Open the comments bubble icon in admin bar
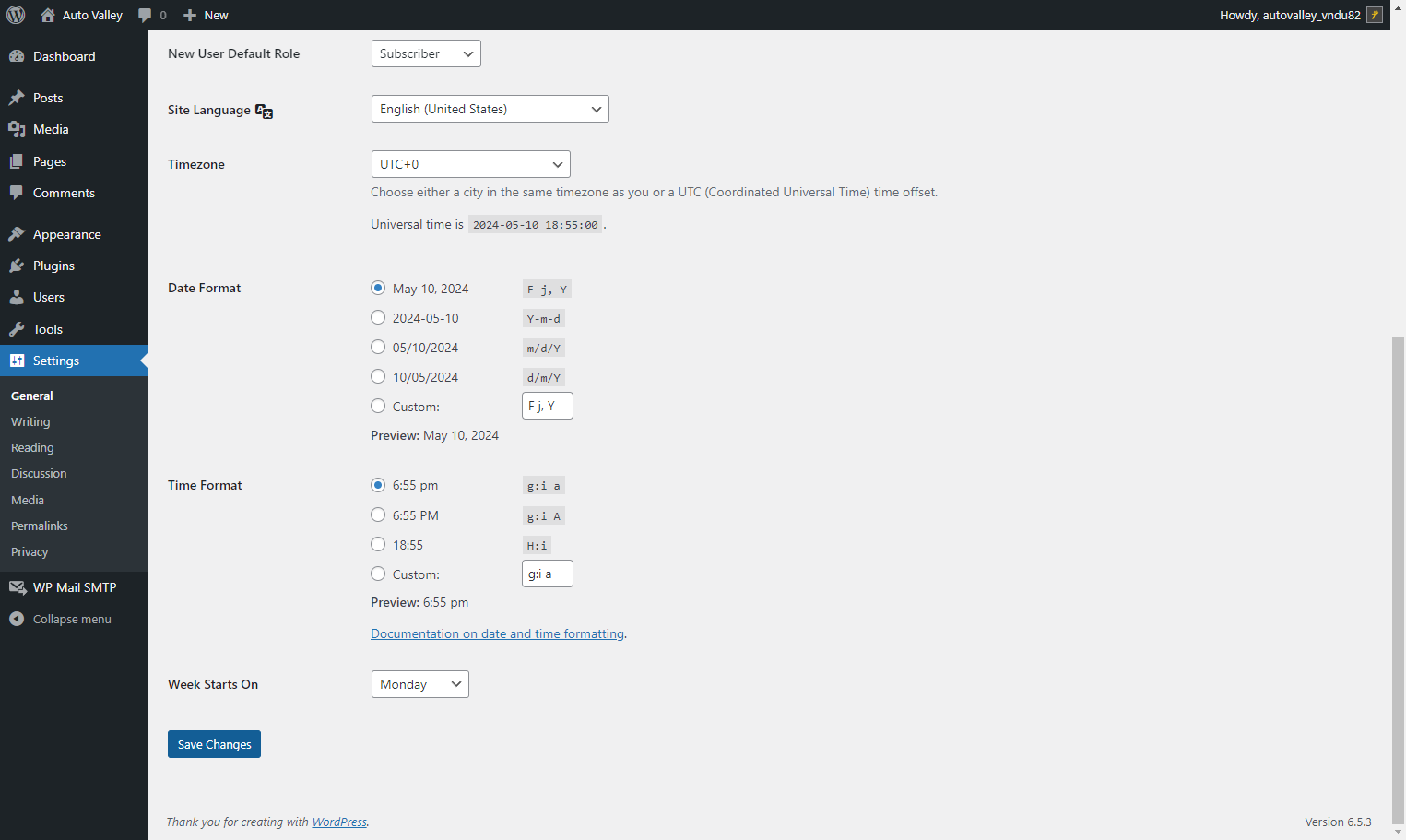Screen dimensions: 1406x840 145,15
